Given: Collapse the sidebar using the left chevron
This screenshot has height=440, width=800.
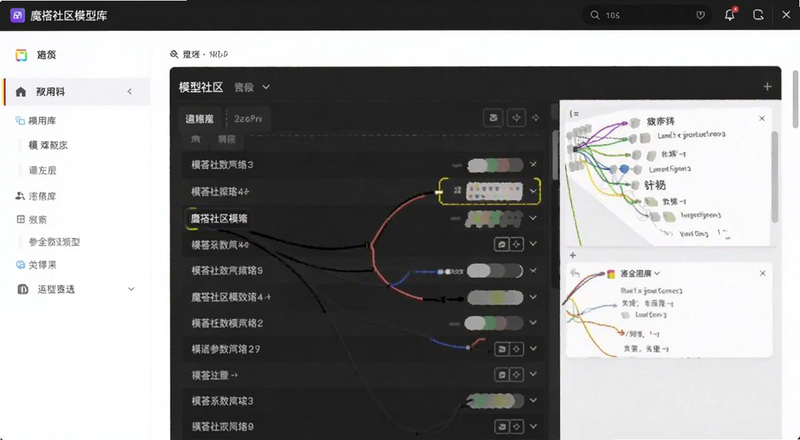Looking at the screenshot, I should 130,91.
